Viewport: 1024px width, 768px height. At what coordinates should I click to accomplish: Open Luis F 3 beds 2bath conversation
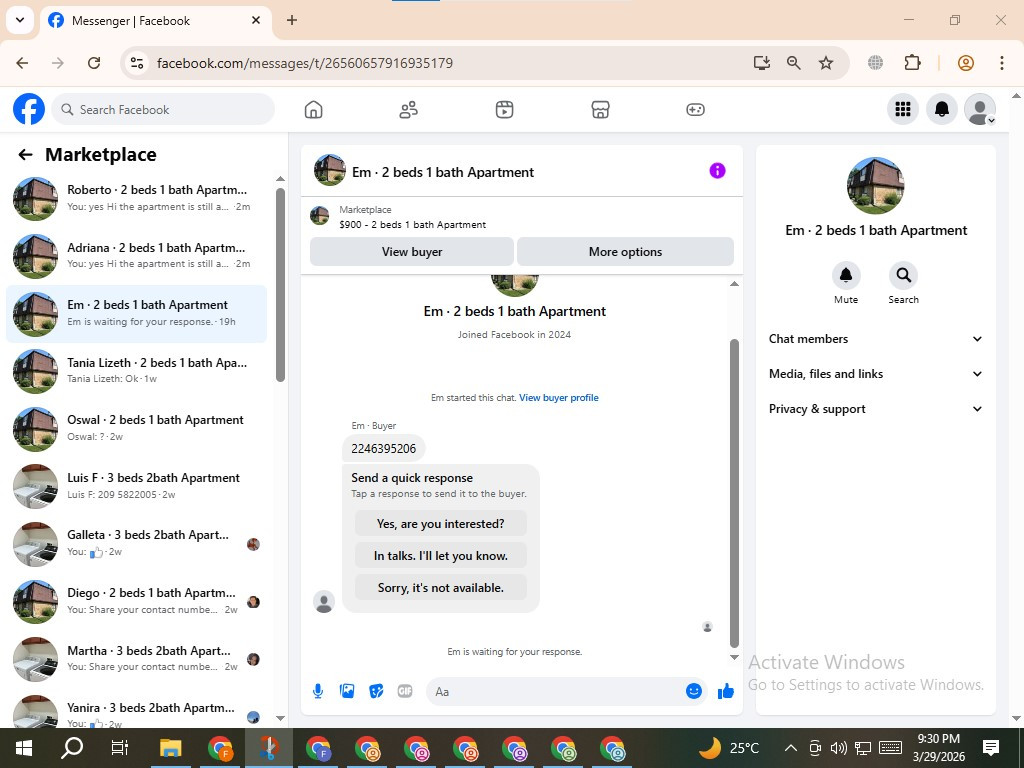point(137,485)
